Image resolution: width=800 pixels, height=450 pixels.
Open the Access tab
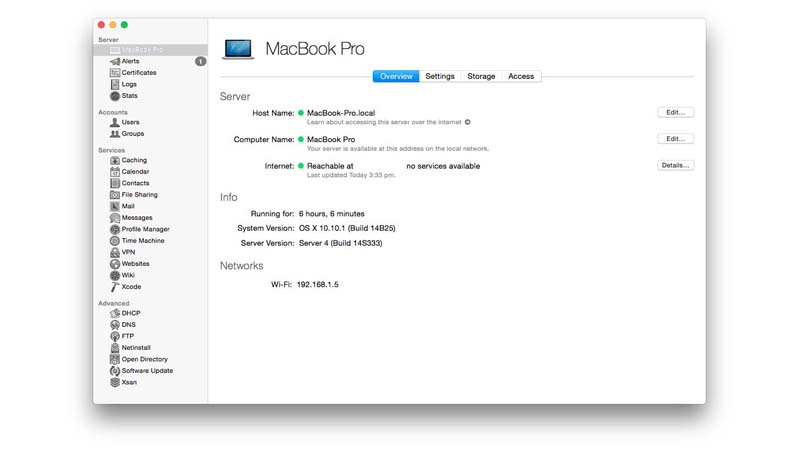tap(521, 76)
